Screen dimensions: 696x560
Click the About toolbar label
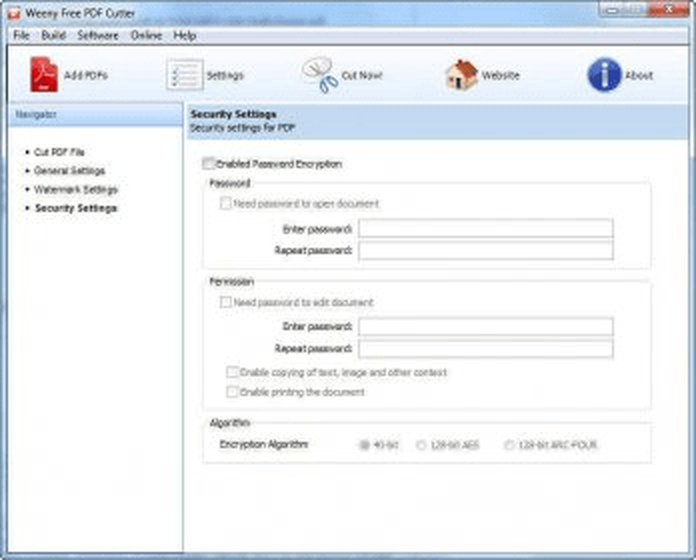pyautogui.click(x=639, y=75)
